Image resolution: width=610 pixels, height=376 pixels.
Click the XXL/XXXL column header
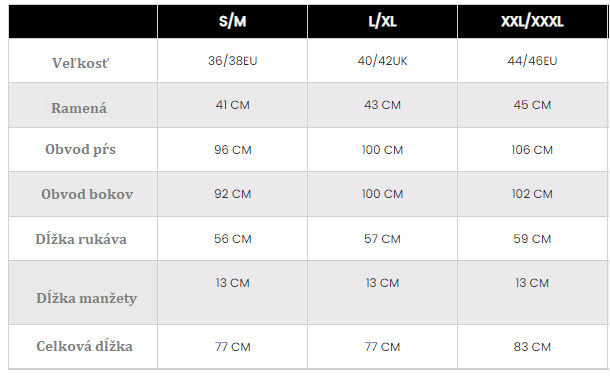[x=532, y=21]
